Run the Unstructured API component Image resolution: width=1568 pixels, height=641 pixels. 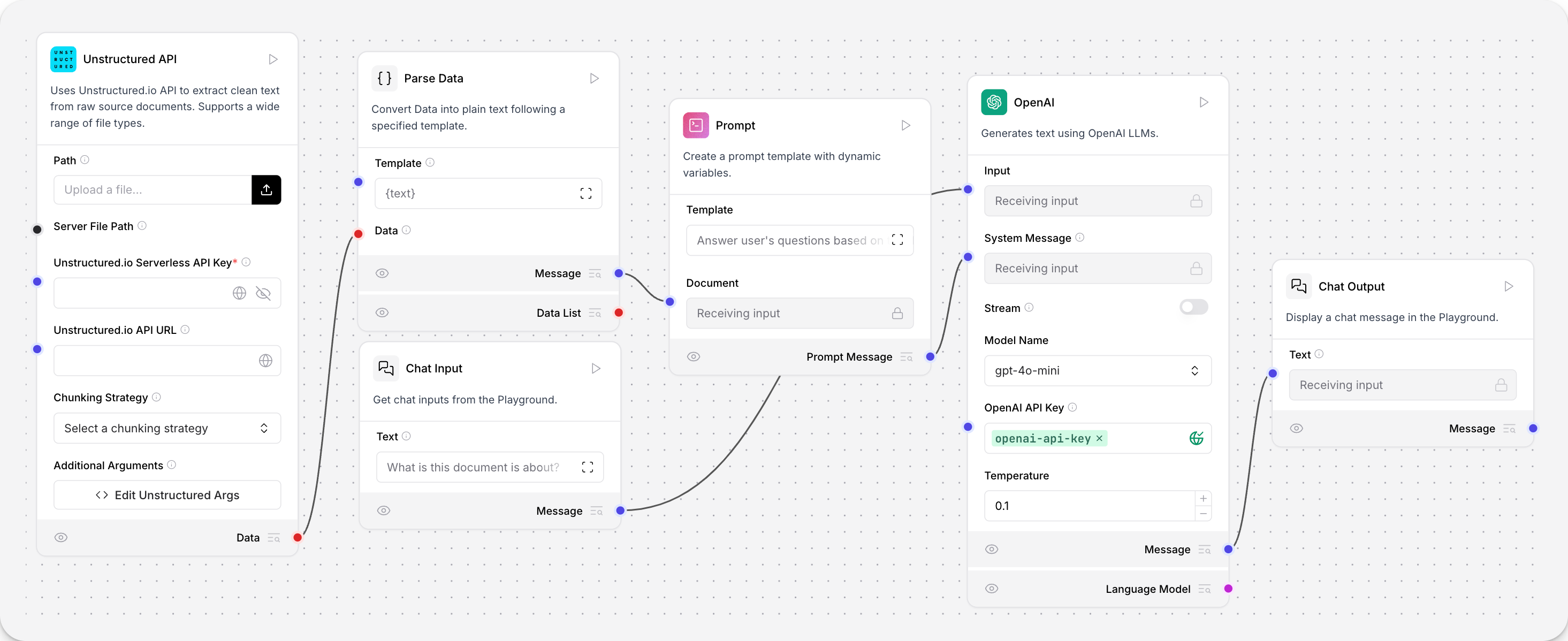click(x=273, y=59)
